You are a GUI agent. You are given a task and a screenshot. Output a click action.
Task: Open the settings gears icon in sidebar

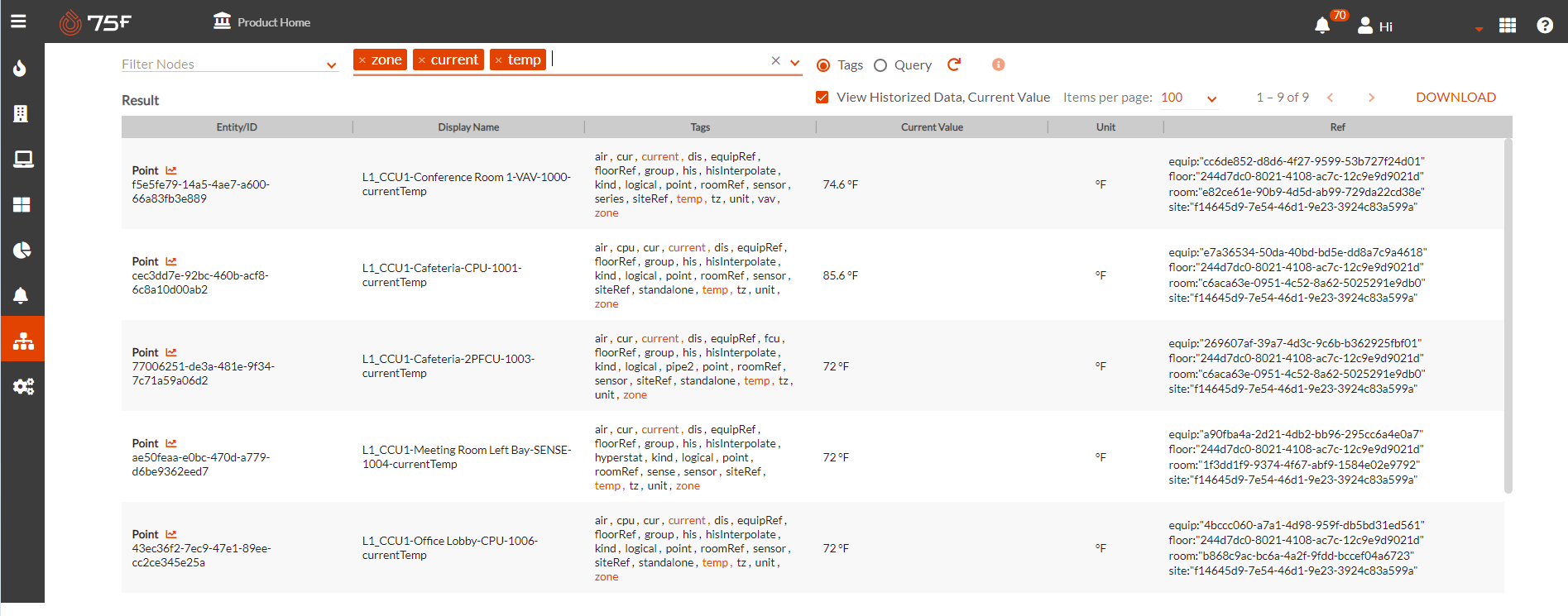click(23, 386)
